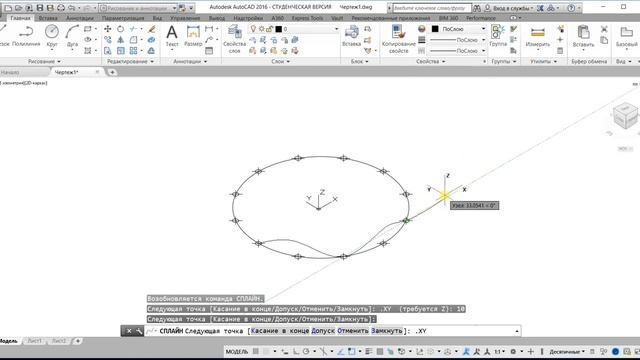The image size is (640, 360).
Task: Switch to the Начало start tab
Action: coord(10,72)
